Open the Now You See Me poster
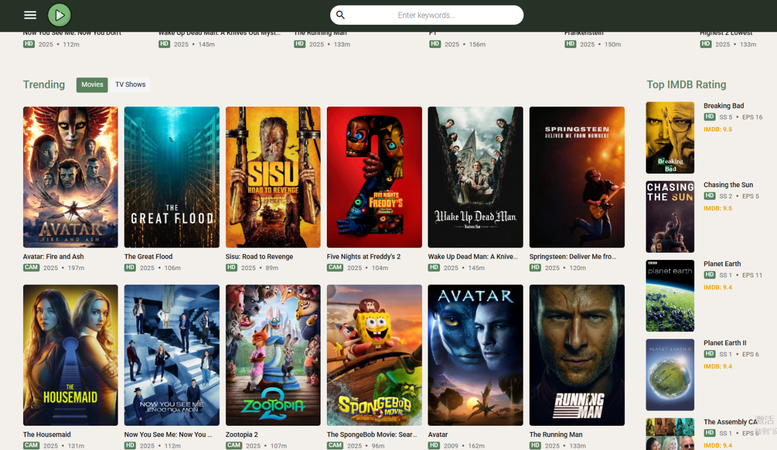Viewport: 777px width, 450px height. 172,355
